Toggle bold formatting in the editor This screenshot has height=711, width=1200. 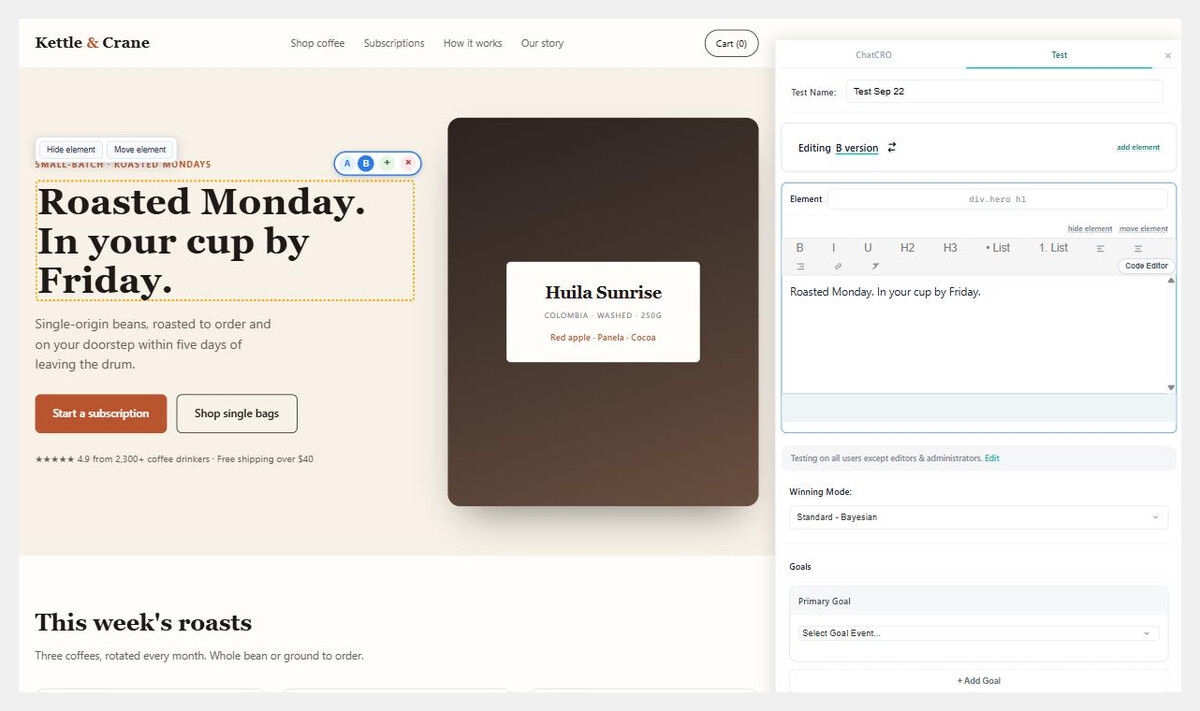(x=799, y=248)
